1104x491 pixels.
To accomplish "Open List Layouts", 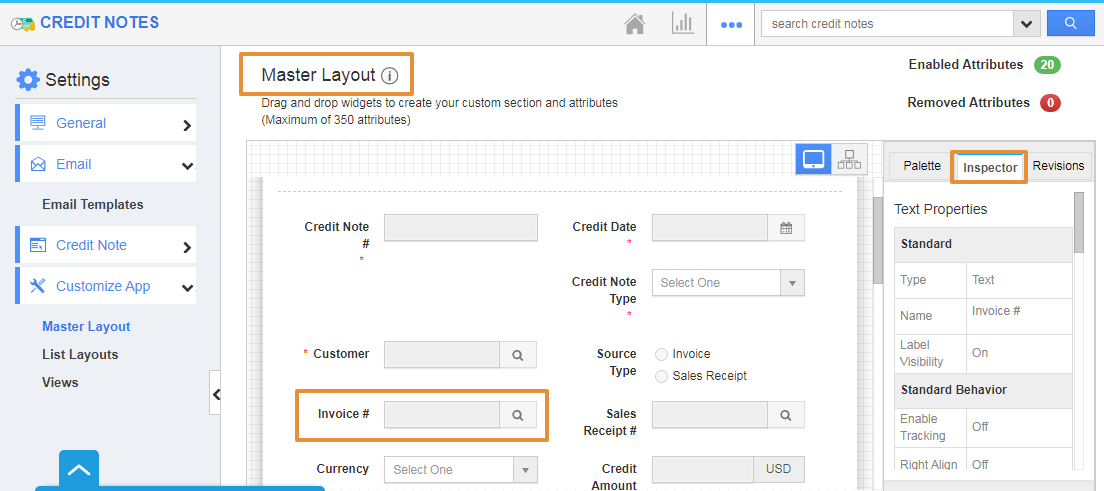I will (x=80, y=354).
